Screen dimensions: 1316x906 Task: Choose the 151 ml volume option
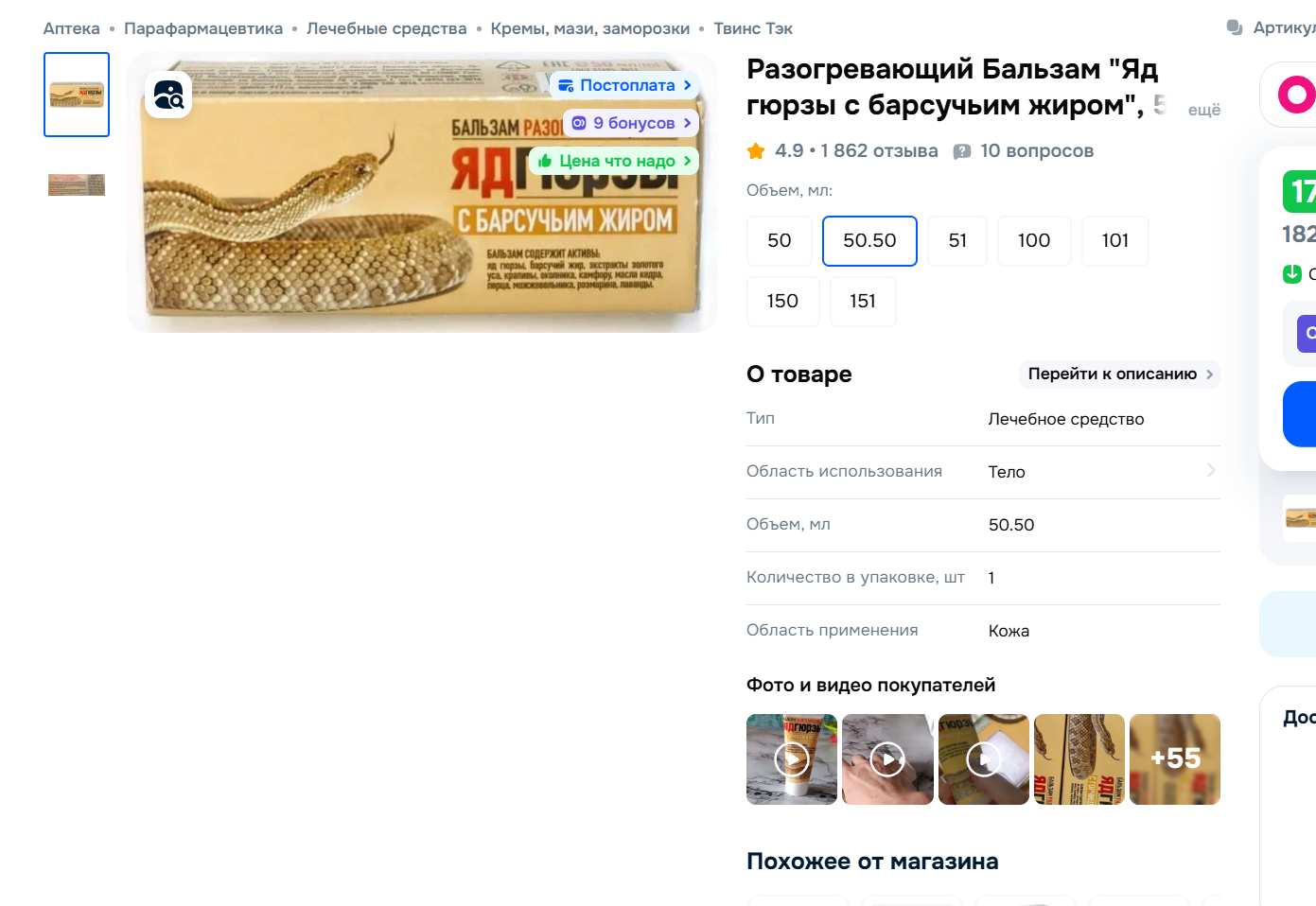863,302
